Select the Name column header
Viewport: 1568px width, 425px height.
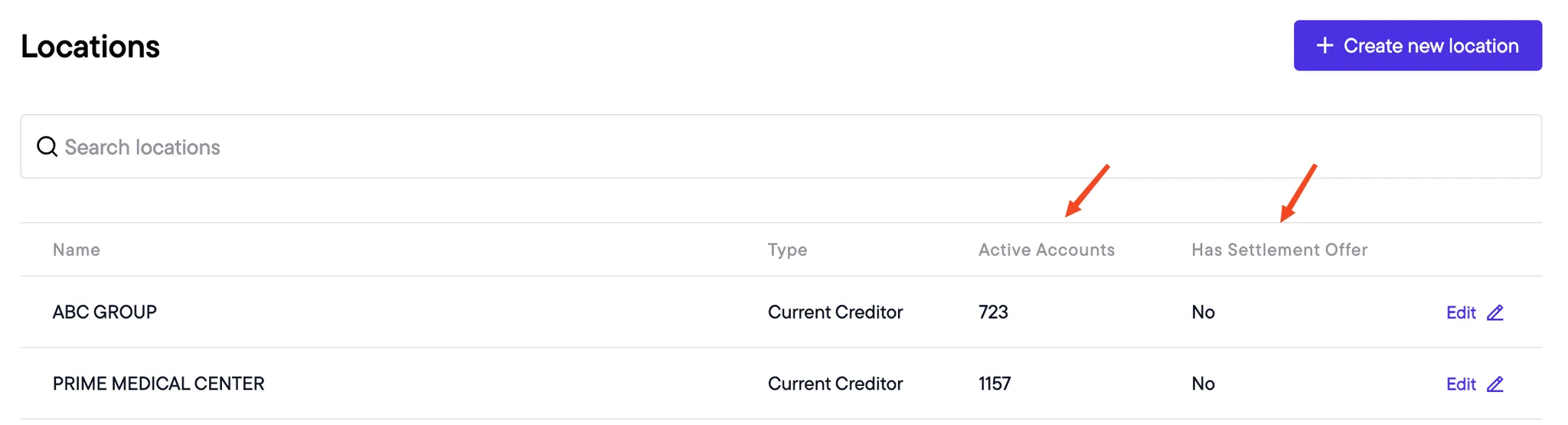[x=77, y=250]
